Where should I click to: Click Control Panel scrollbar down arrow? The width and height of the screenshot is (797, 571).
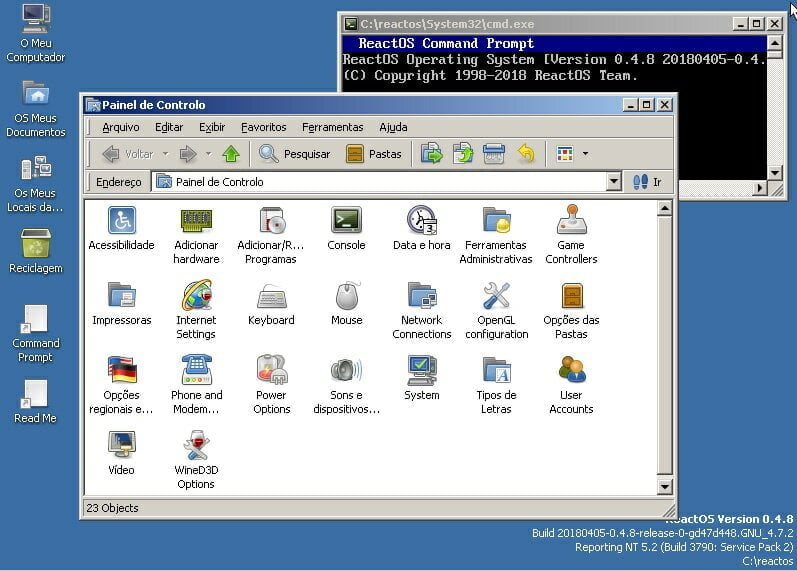(x=664, y=487)
